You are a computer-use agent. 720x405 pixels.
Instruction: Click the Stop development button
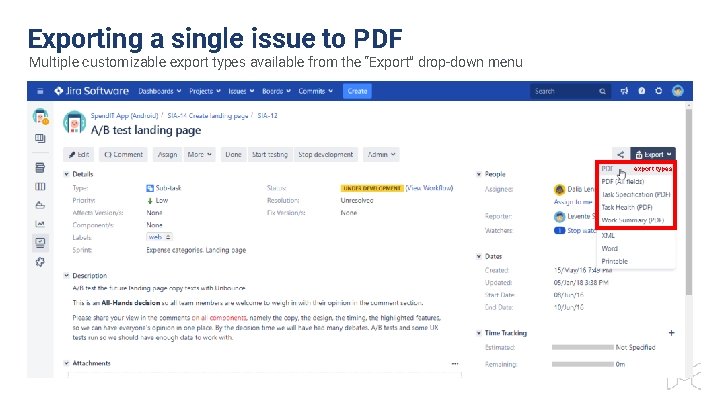326,154
